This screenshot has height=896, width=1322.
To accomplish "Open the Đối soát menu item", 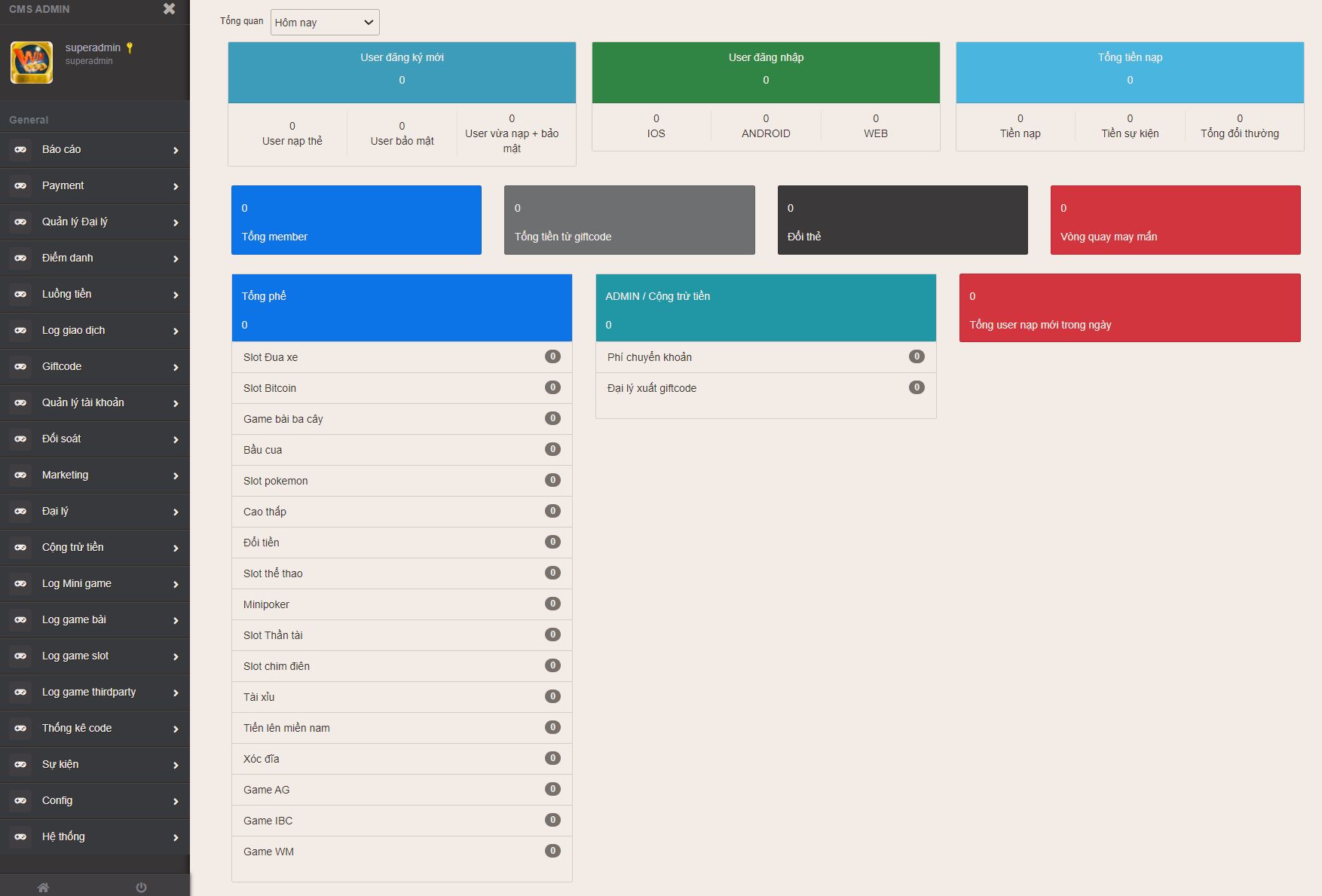I will pos(95,439).
